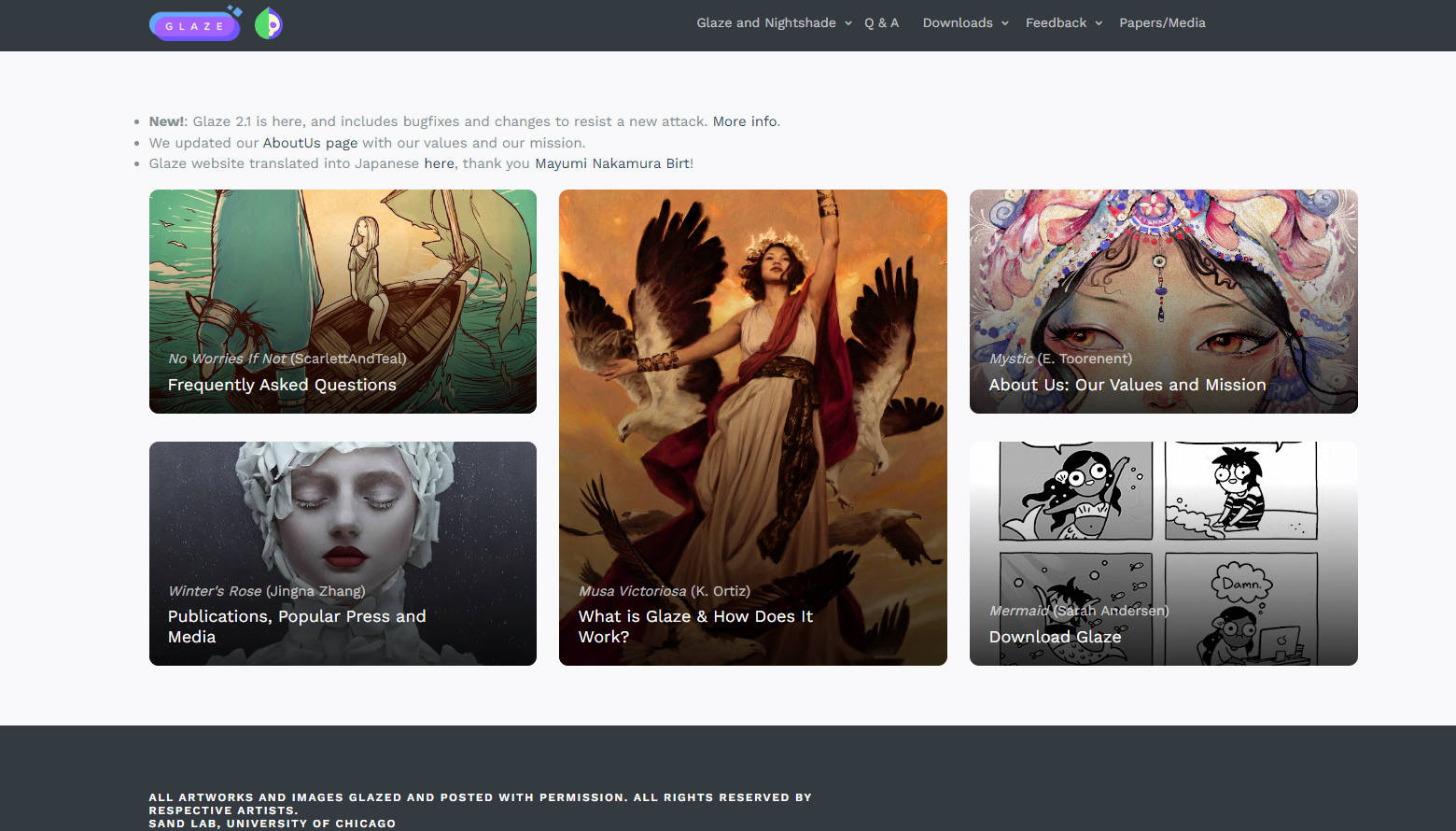Click 'here' link for Japanese translation
1456x831 pixels.
click(x=439, y=163)
